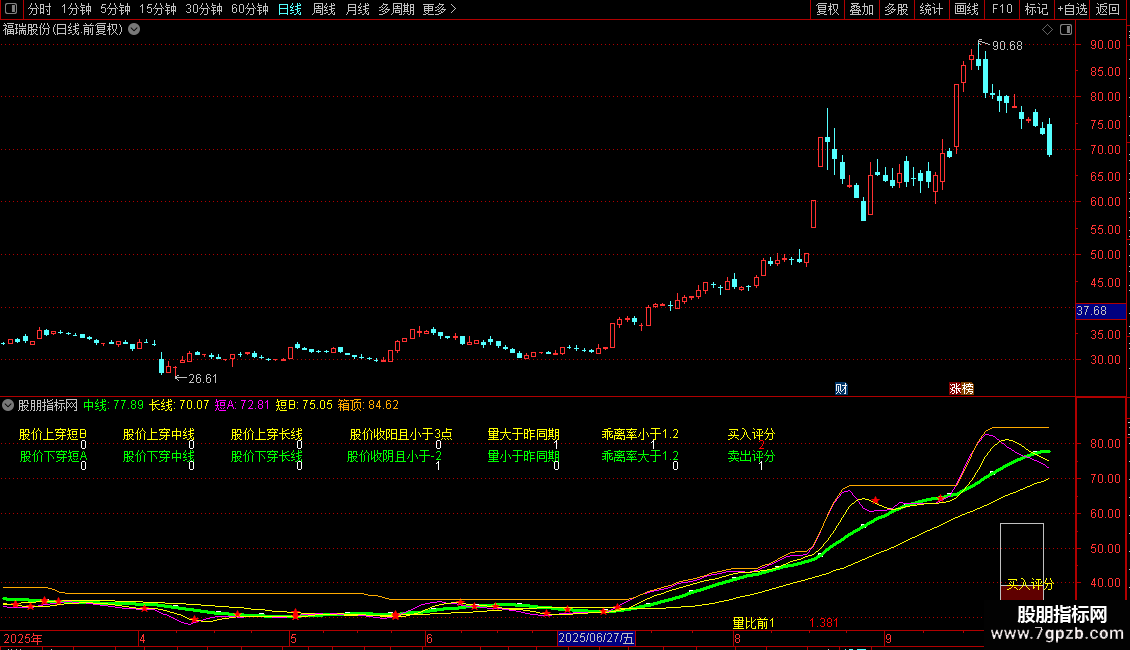The height and width of the screenshot is (650, 1130).
Task: Switch to 周线 weekly chart
Action: (x=324, y=9)
